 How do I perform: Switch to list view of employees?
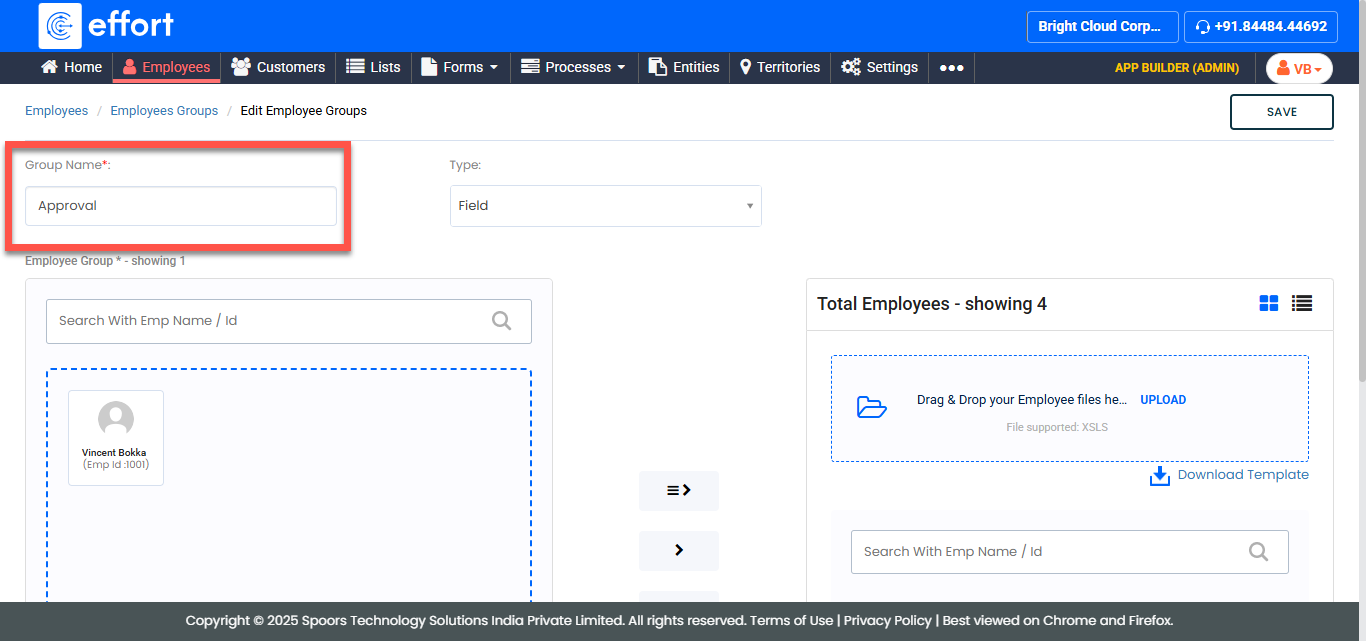(1301, 303)
